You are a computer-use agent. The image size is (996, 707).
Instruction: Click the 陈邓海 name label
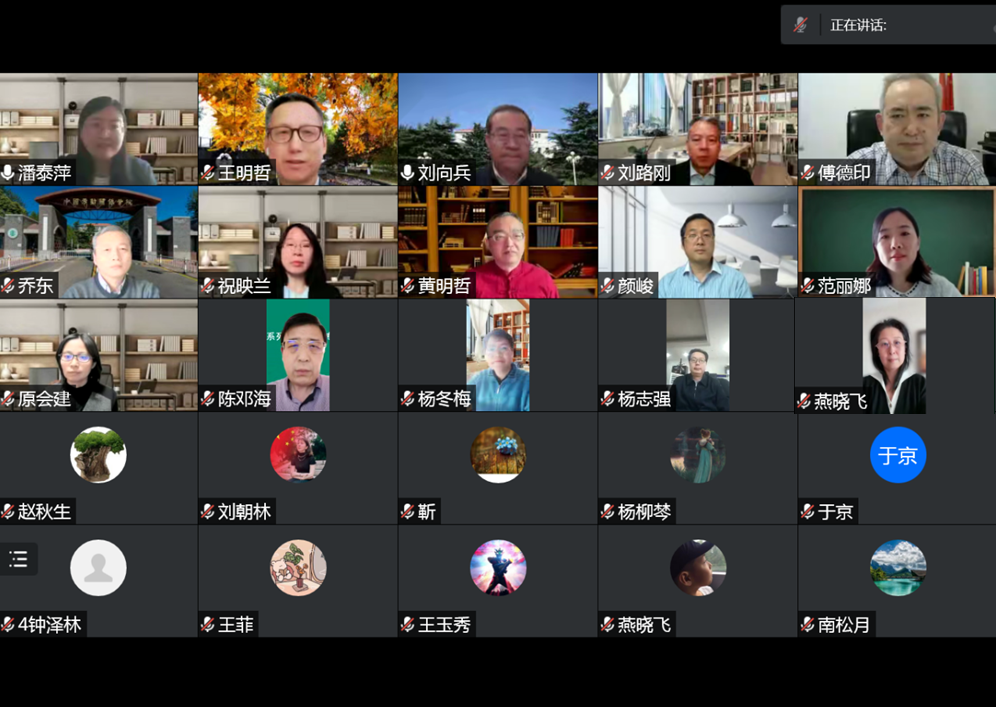[244, 399]
